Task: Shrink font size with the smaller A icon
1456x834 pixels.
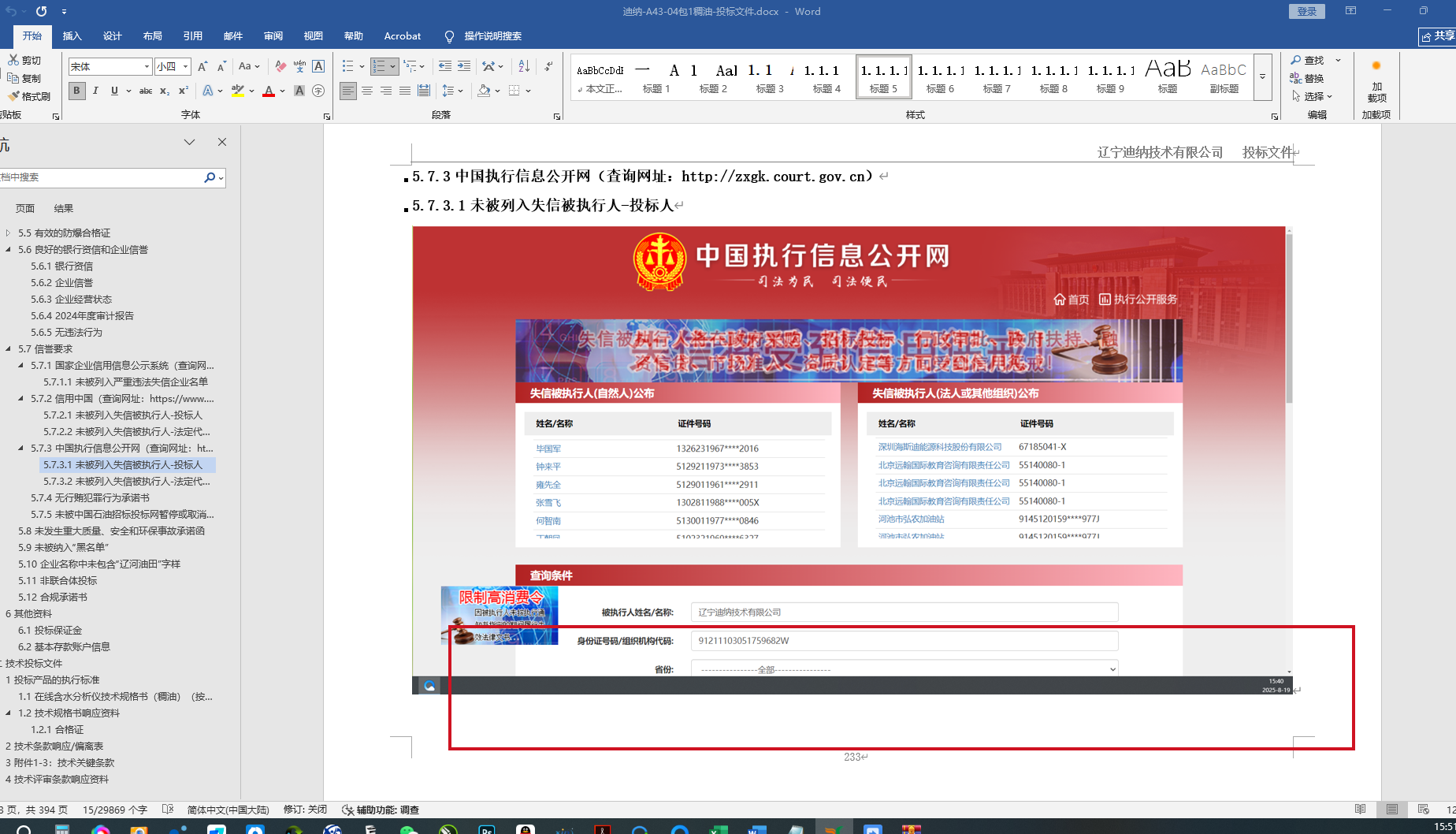Action: click(221, 67)
